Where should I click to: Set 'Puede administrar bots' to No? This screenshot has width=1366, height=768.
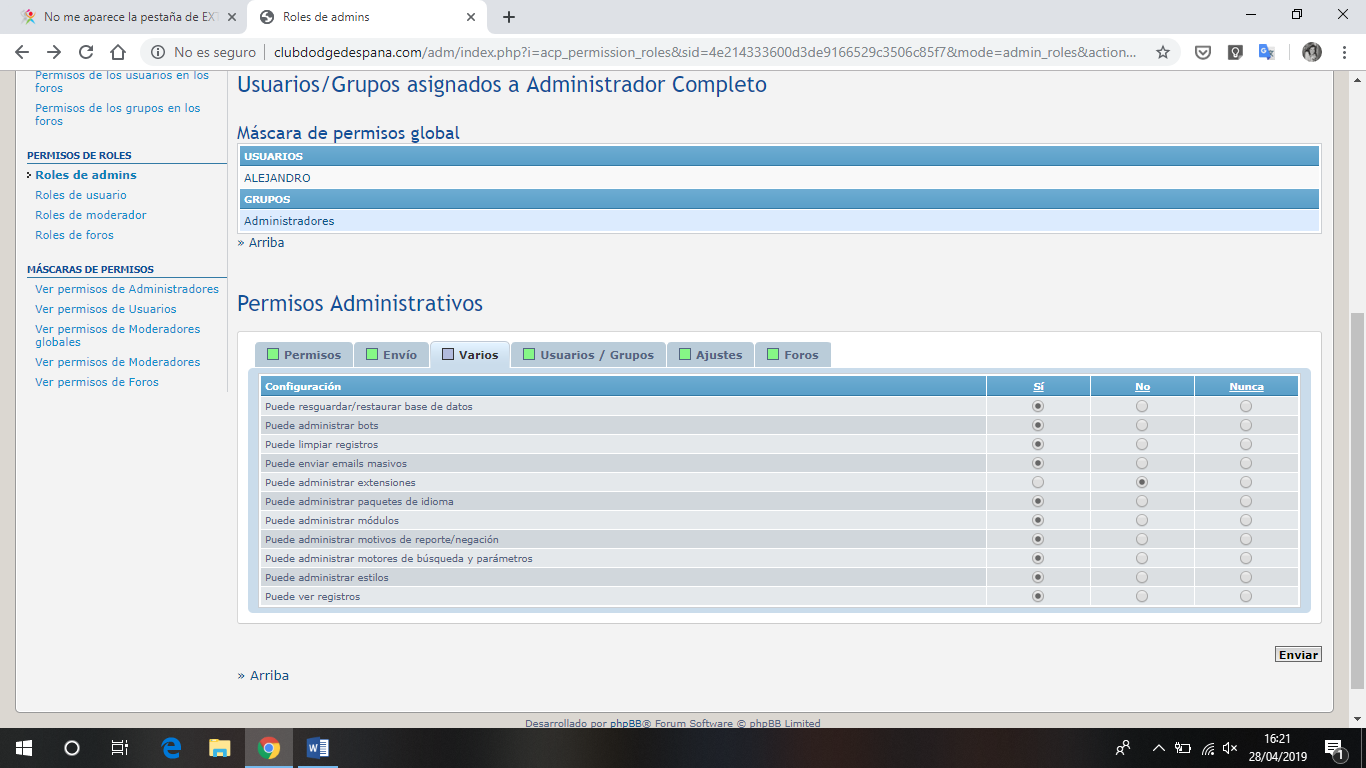pyautogui.click(x=1142, y=425)
